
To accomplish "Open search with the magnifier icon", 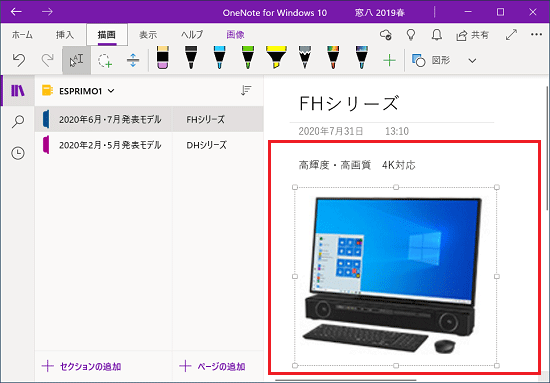I will pos(18,122).
